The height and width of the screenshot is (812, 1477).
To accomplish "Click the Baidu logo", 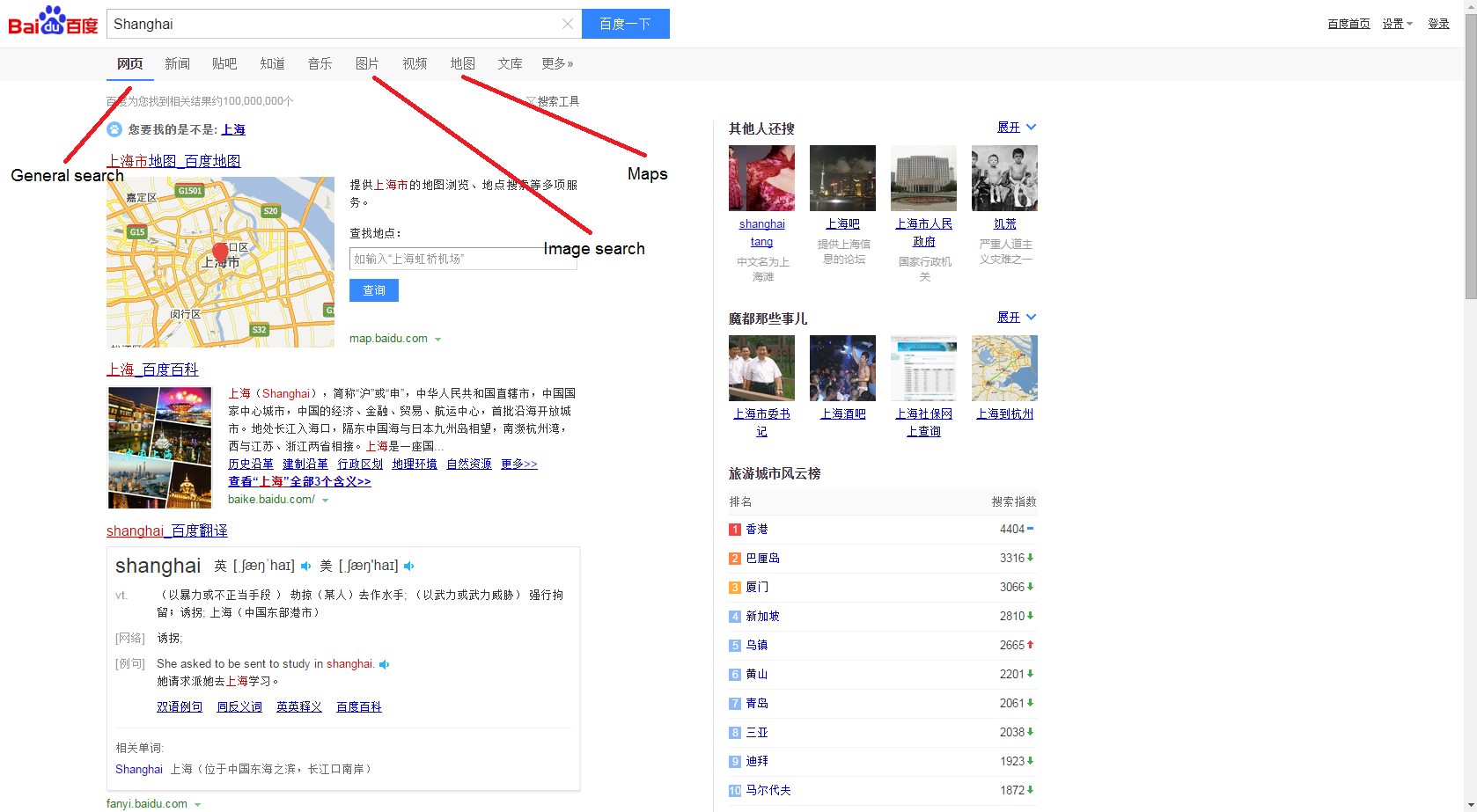I will [x=53, y=22].
